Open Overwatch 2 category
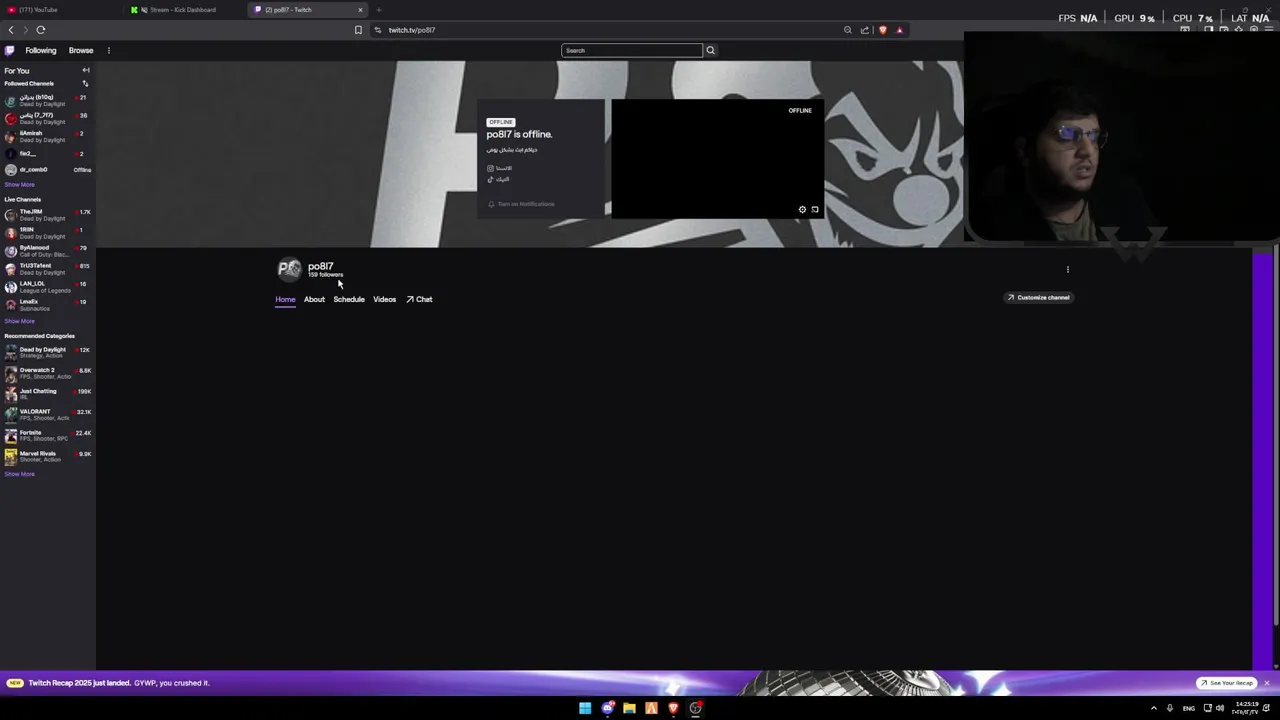This screenshot has height=720, width=1280. click(47, 373)
